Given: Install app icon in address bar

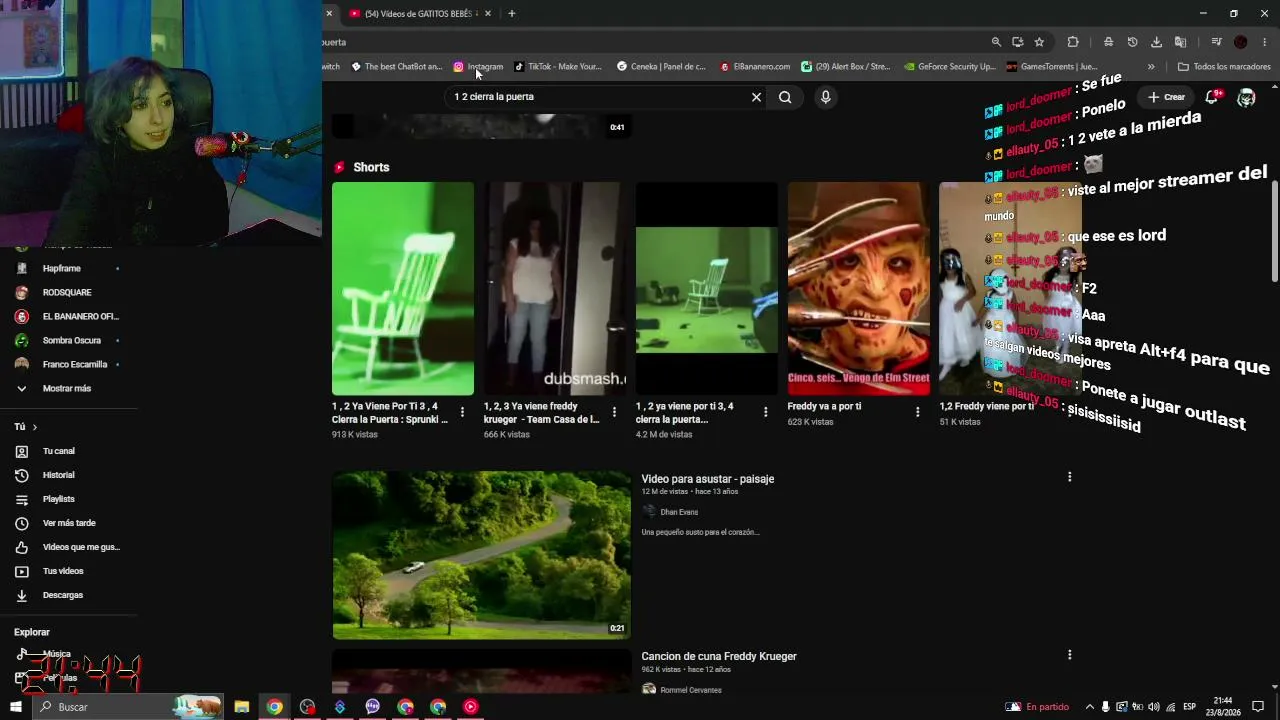Looking at the screenshot, I should [x=1018, y=42].
